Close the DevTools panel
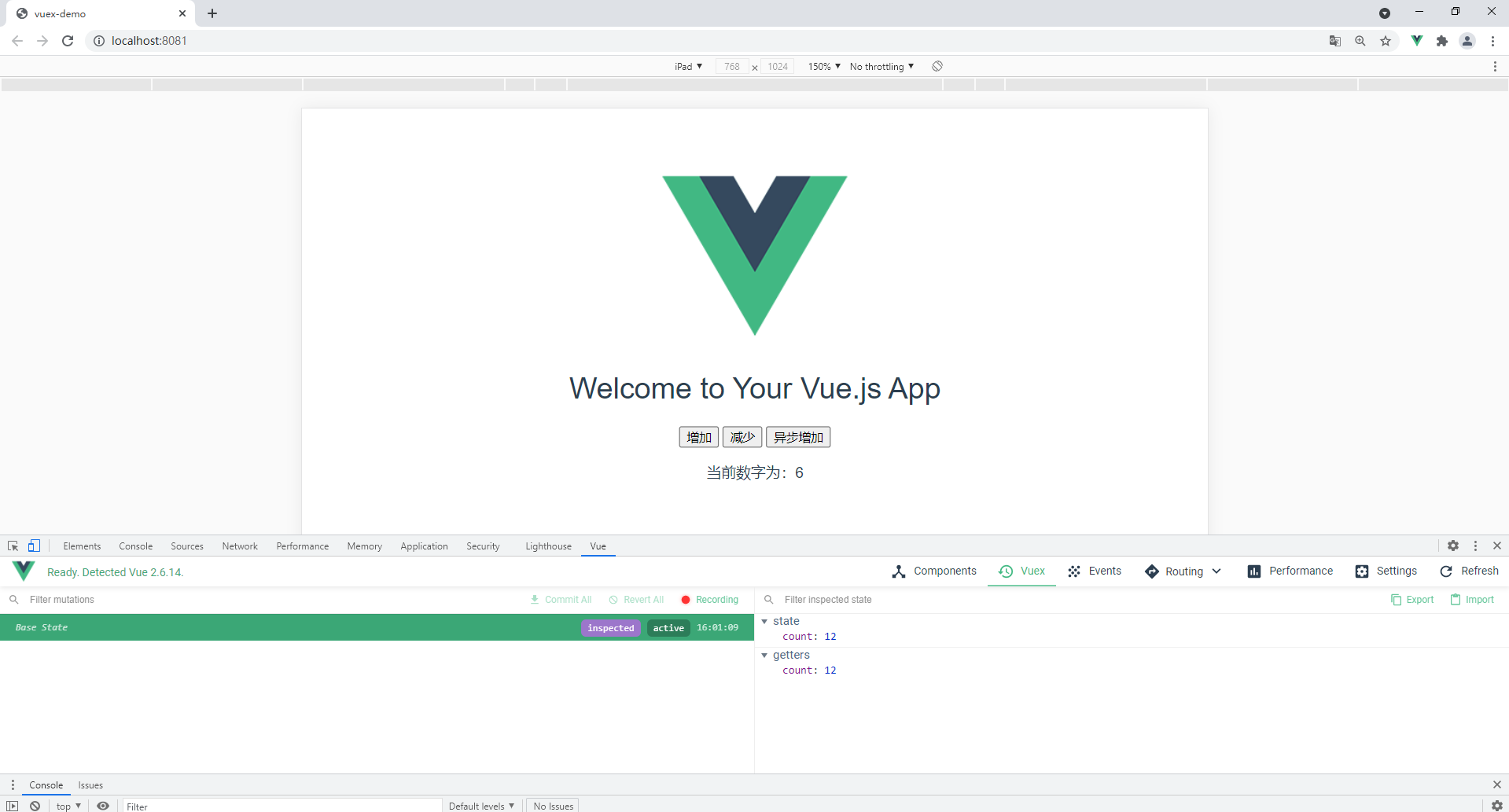Viewport: 1509px width, 812px height. pos(1497,546)
